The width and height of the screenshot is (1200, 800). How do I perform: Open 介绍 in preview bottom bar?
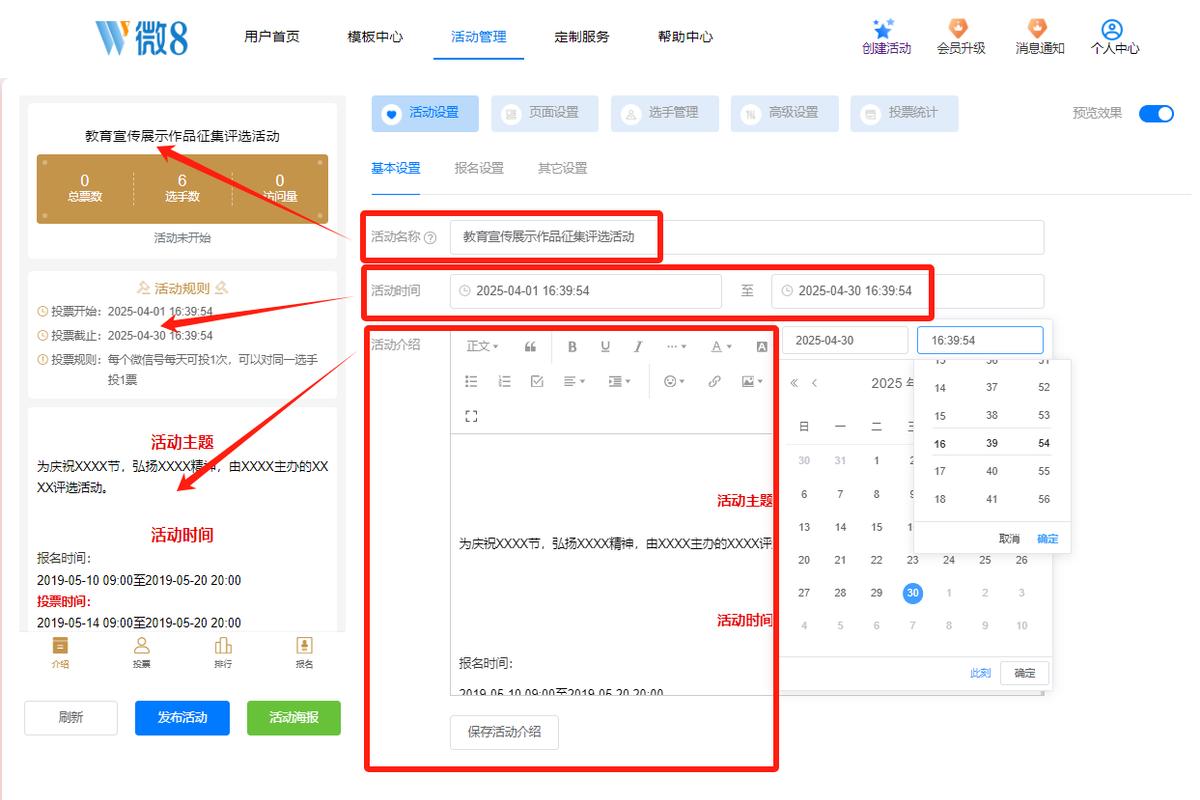click(60, 652)
